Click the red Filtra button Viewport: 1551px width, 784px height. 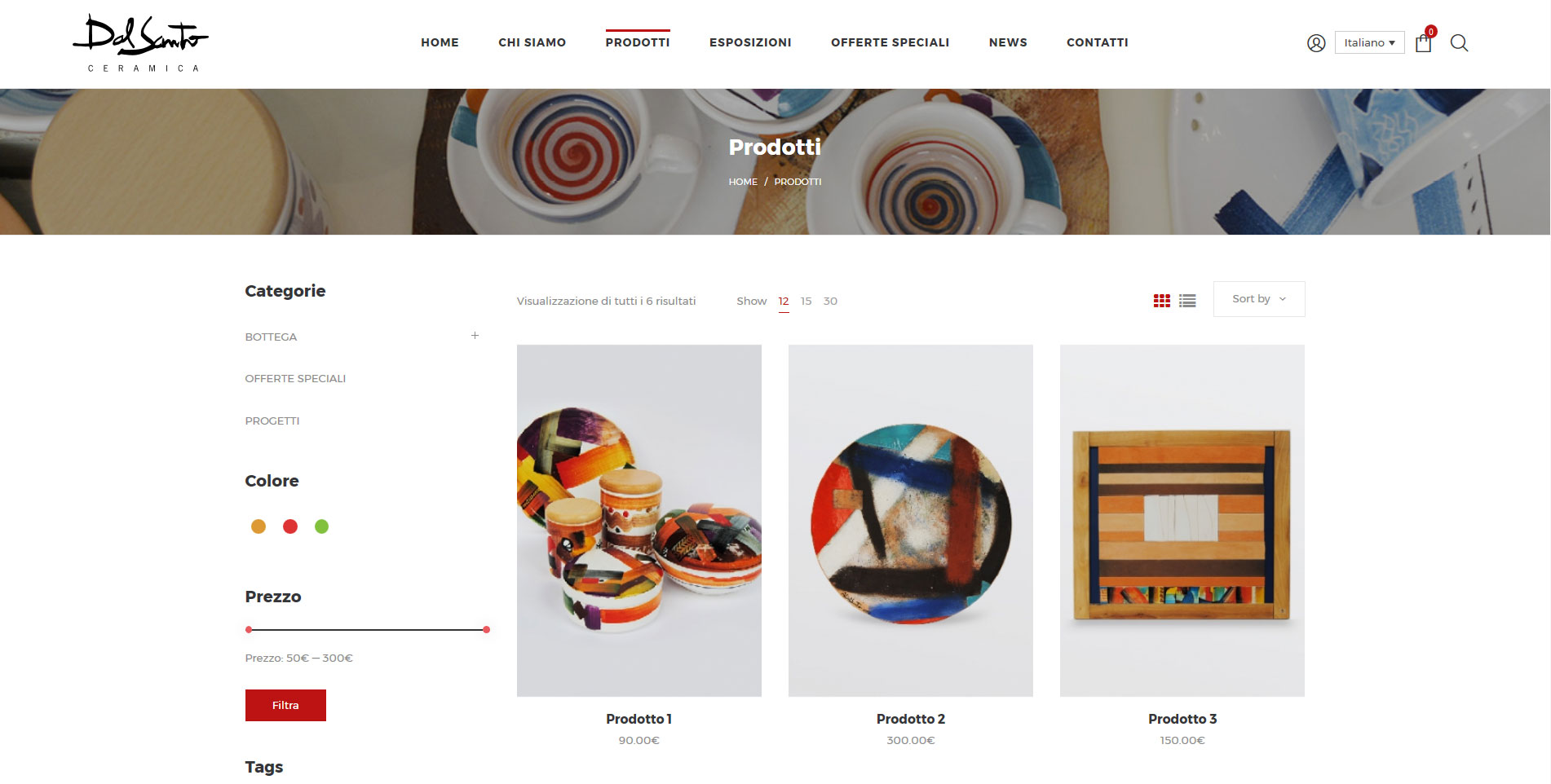click(285, 705)
